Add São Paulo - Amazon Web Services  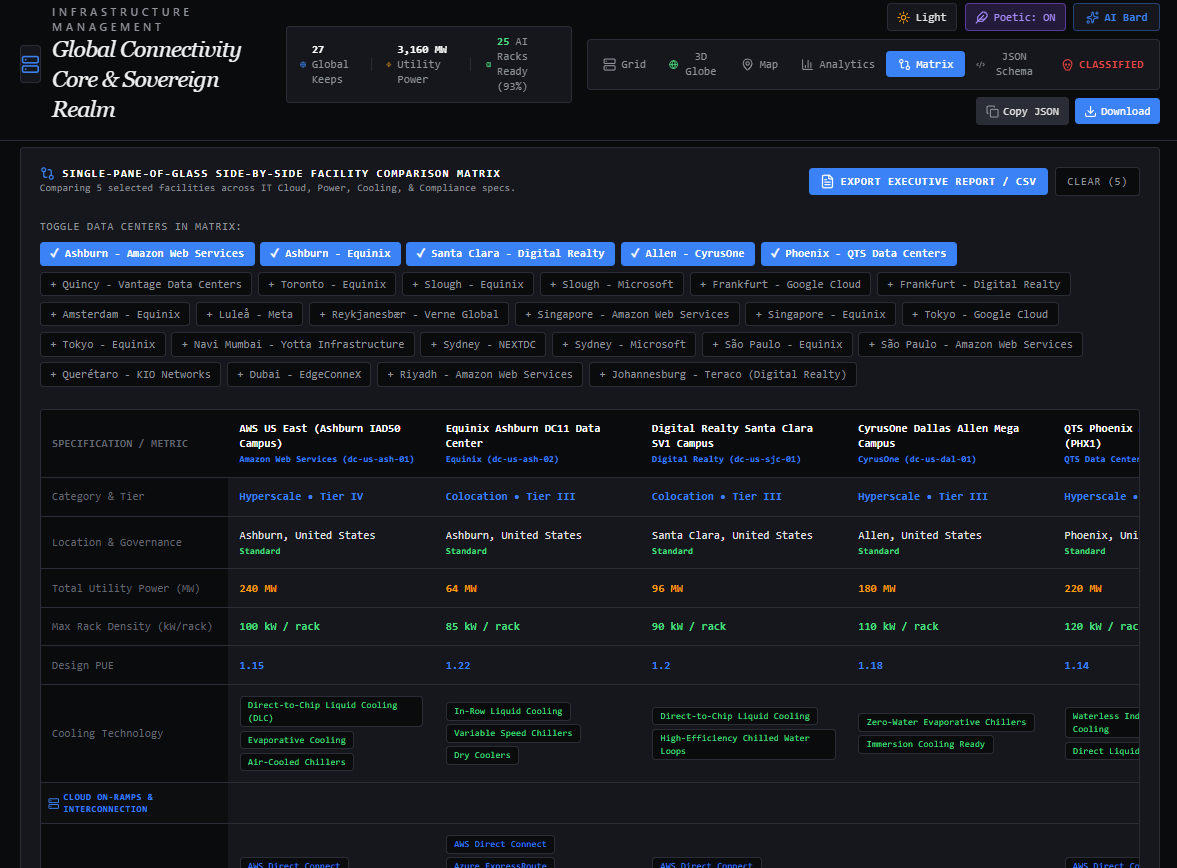970,345
